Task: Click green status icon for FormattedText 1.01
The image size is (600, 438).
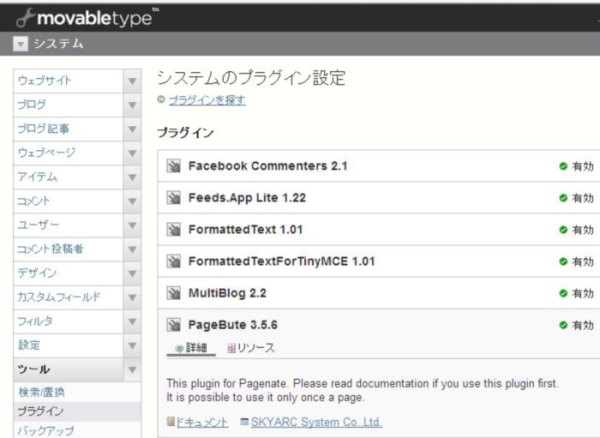Action: pos(563,230)
